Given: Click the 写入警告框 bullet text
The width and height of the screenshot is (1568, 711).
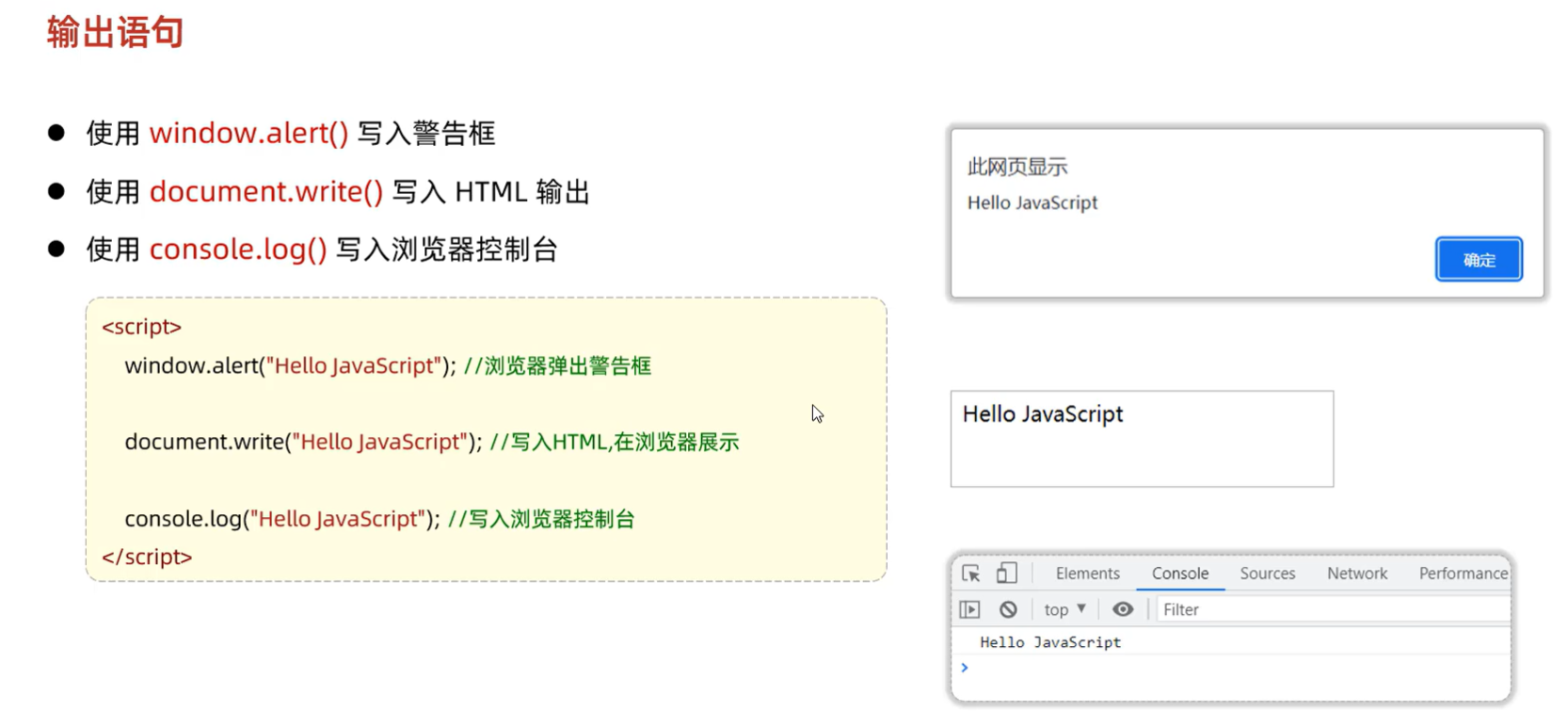Looking at the screenshot, I should tap(426, 133).
